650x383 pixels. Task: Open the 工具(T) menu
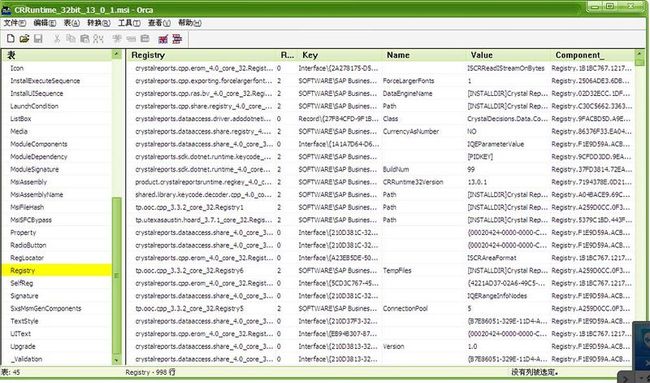tap(129, 23)
